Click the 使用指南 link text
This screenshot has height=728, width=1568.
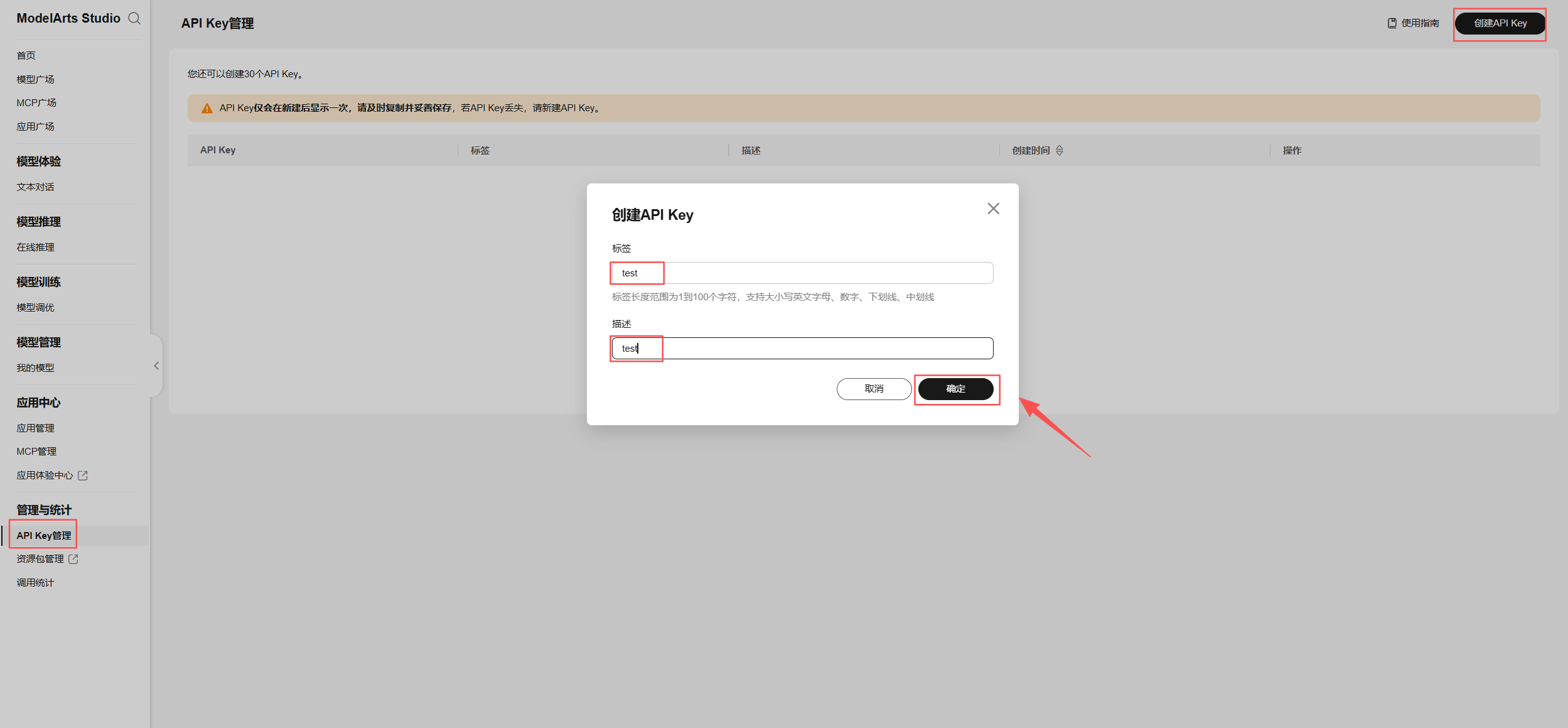[1420, 23]
